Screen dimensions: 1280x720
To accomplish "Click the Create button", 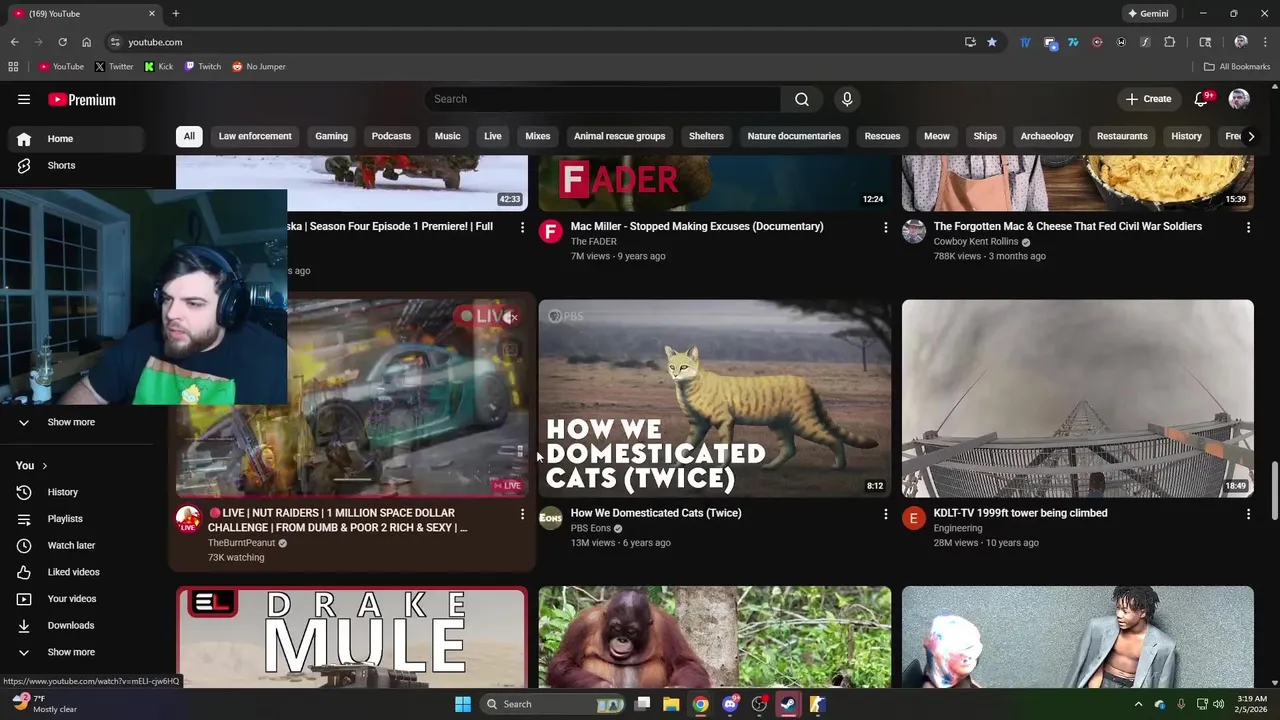I will point(1148,99).
